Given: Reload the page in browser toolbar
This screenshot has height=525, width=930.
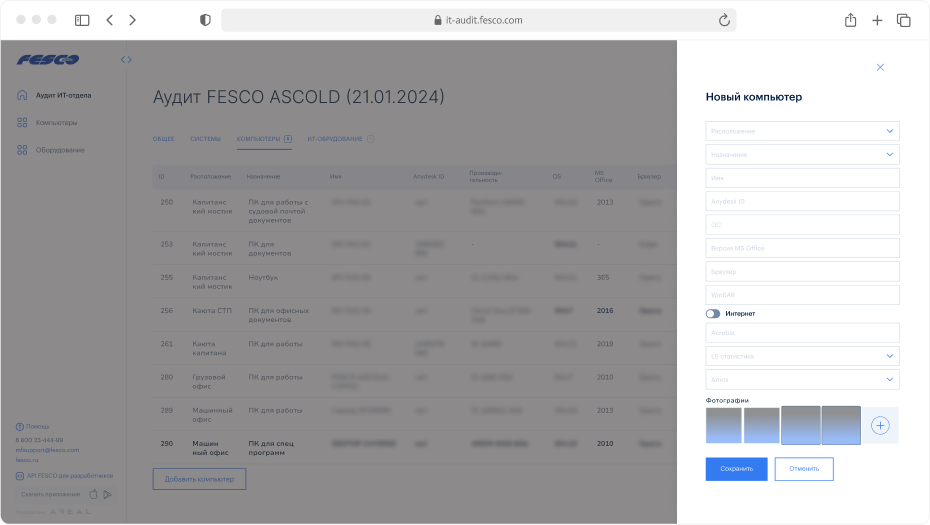Looking at the screenshot, I should point(724,20).
